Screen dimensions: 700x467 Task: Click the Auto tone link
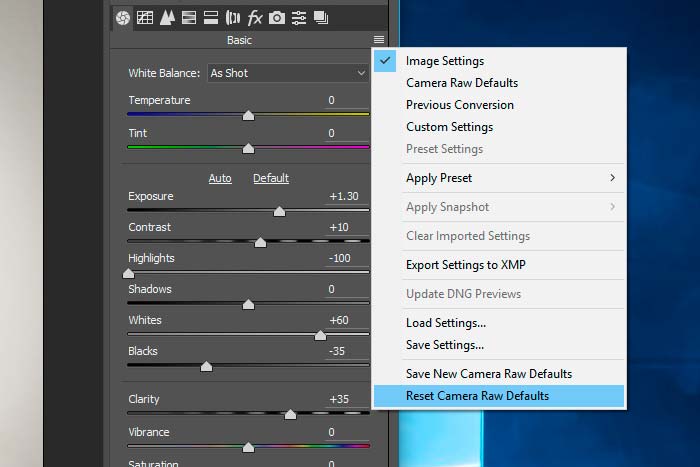(220, 178)
